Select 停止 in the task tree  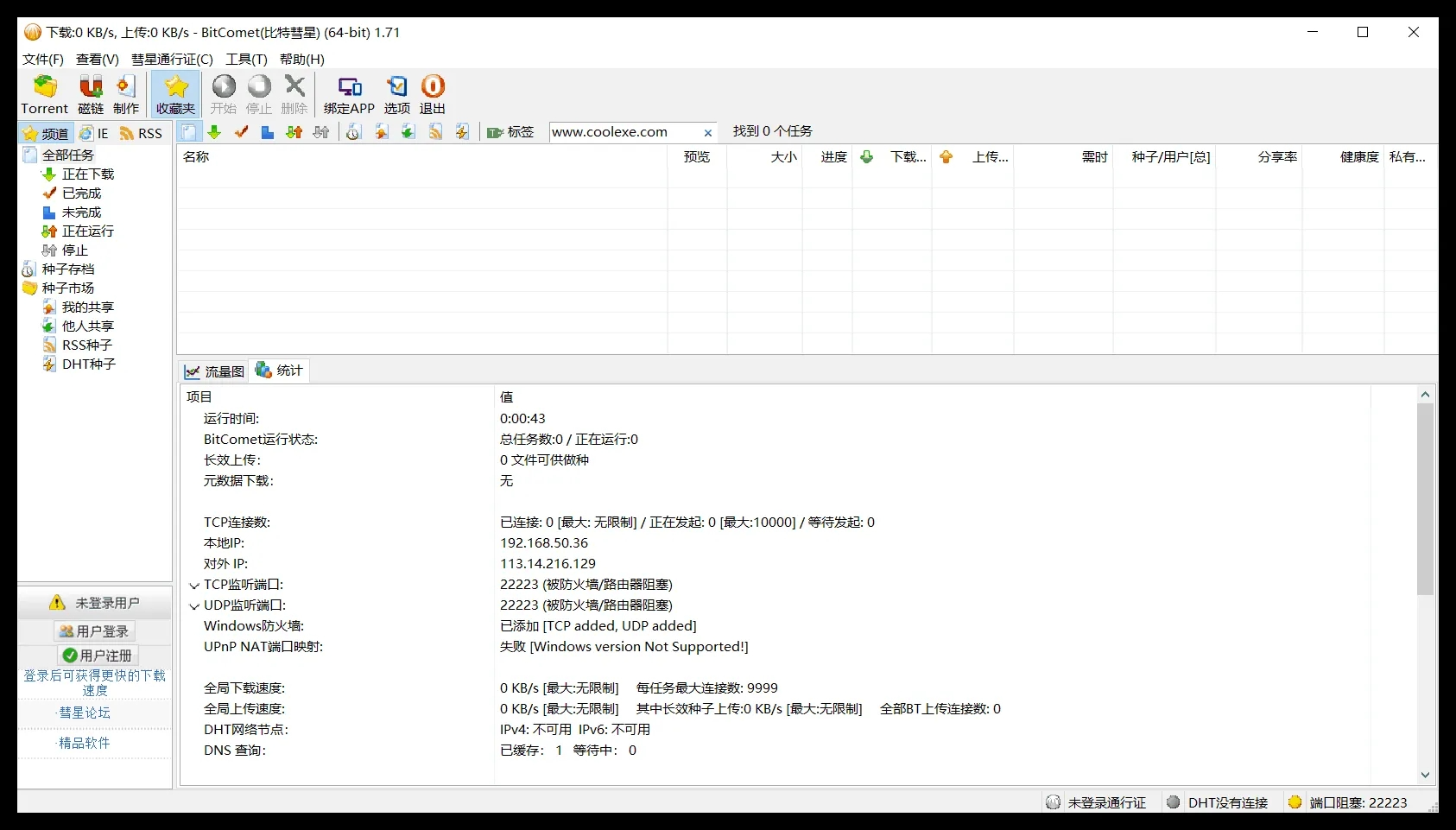(75, 250)
